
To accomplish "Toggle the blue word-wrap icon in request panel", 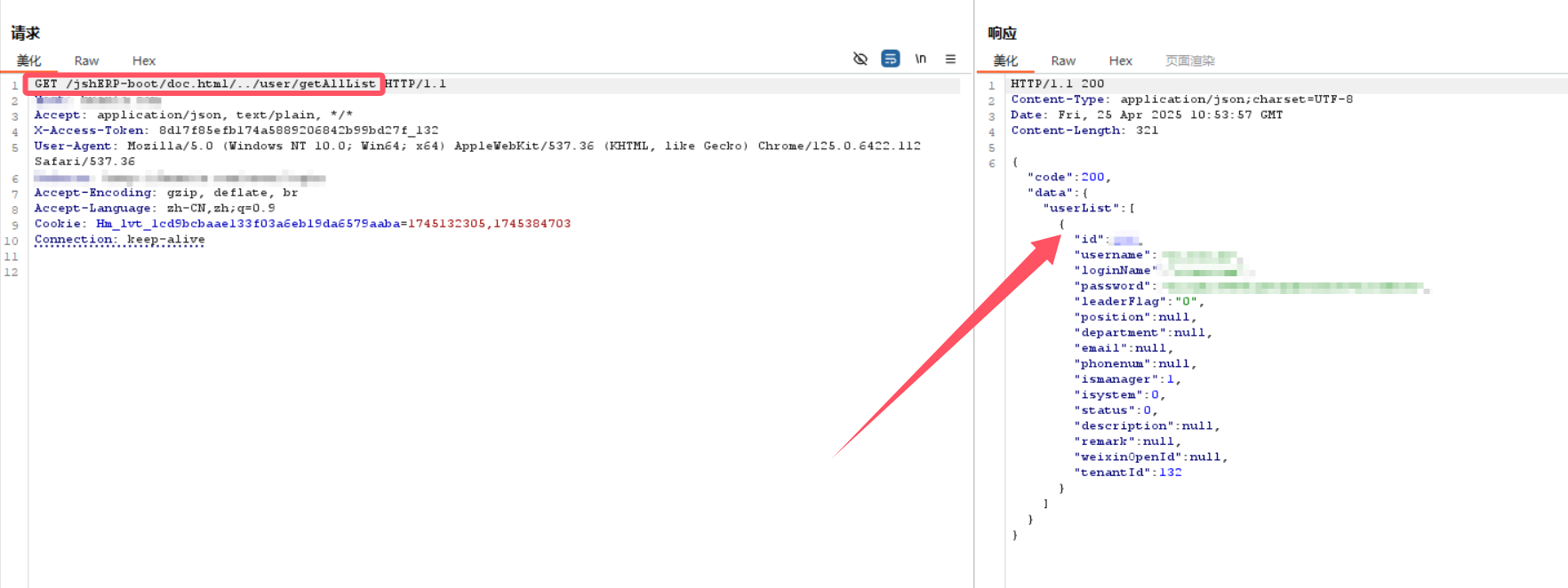I will [890, 59].
